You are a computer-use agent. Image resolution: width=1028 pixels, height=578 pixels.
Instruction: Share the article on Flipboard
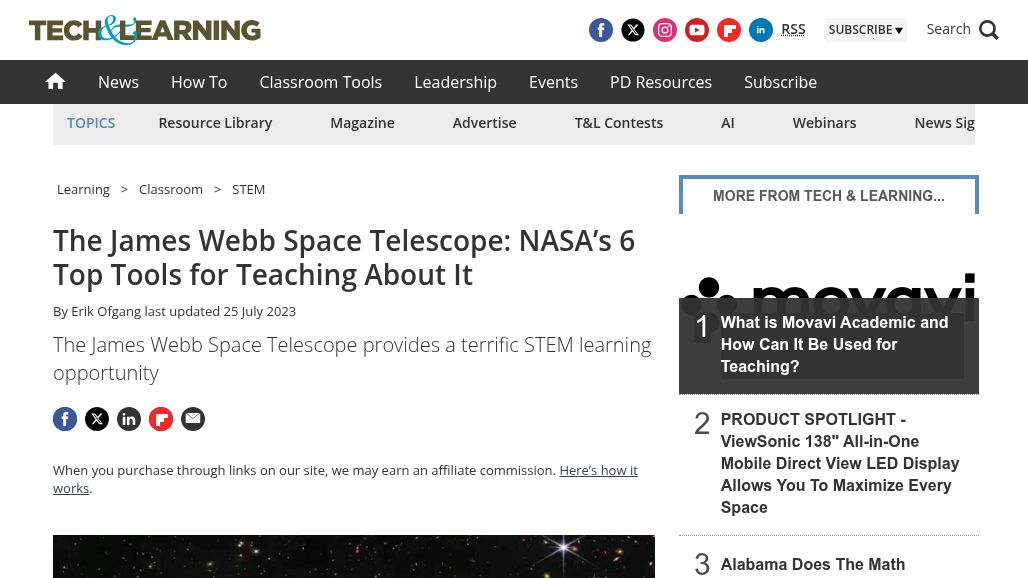pyautogui.click(x=161, y=419)
